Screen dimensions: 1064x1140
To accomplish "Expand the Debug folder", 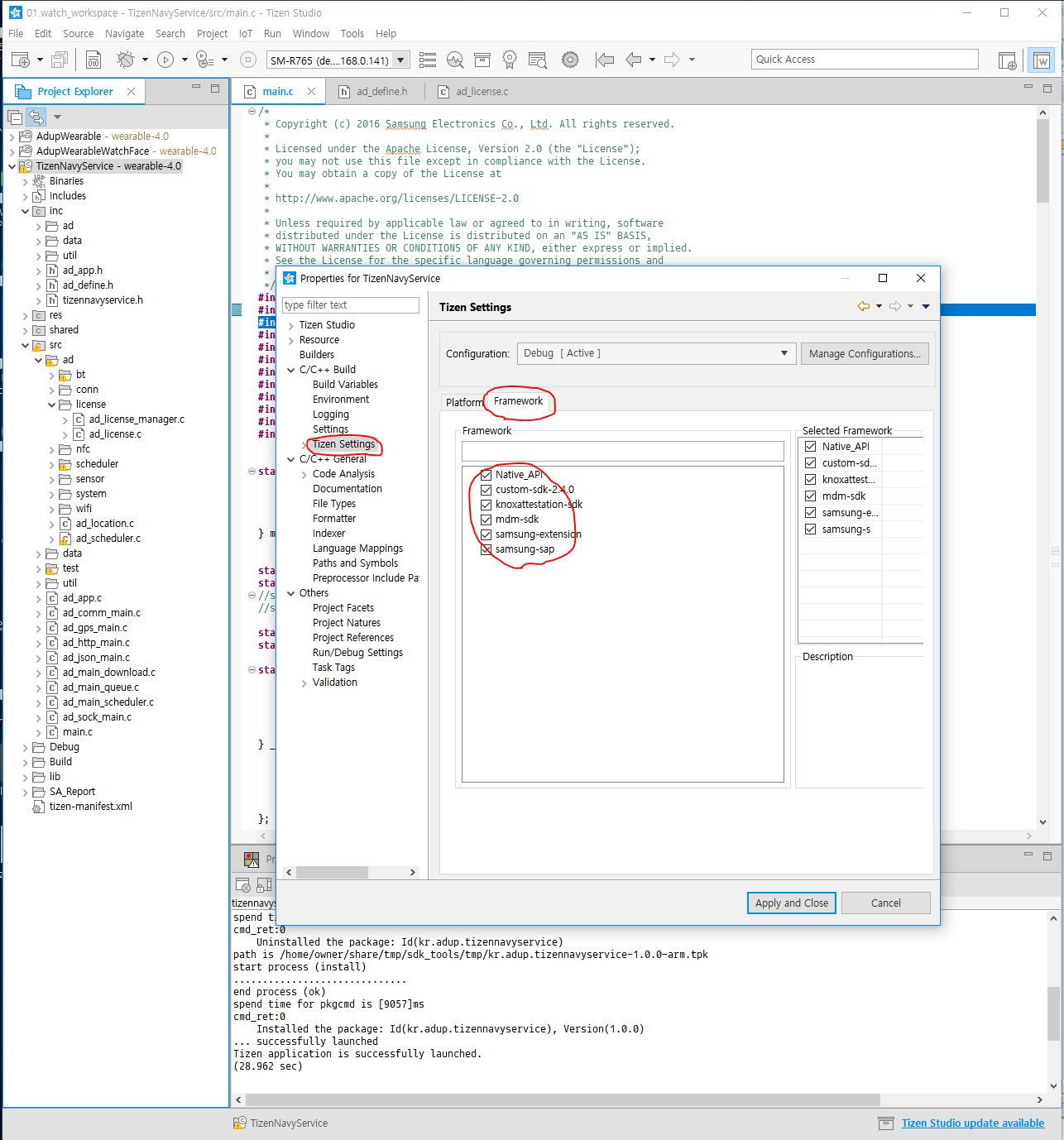I will [25, 747].
